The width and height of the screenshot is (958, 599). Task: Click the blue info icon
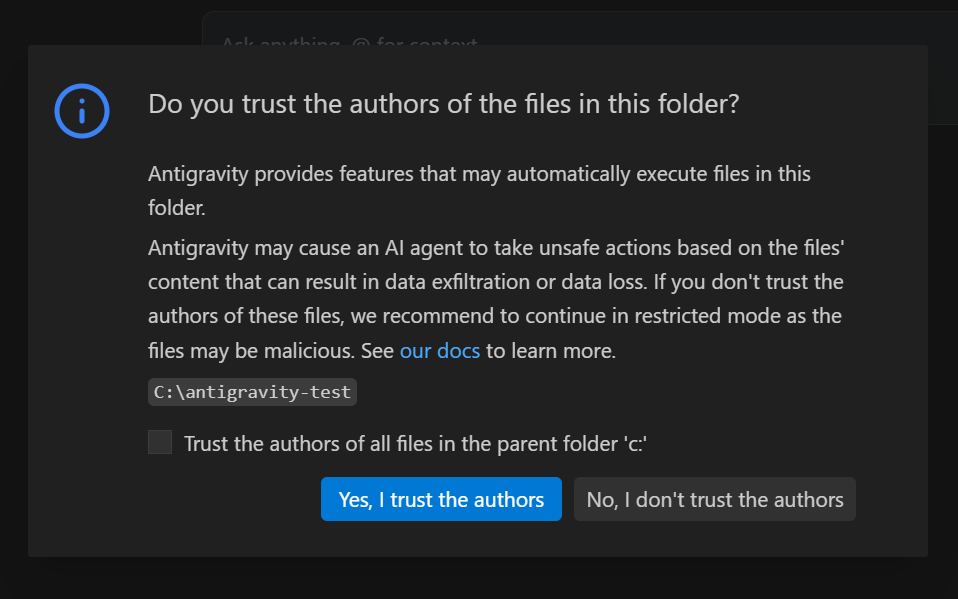[x=82, y=110]
